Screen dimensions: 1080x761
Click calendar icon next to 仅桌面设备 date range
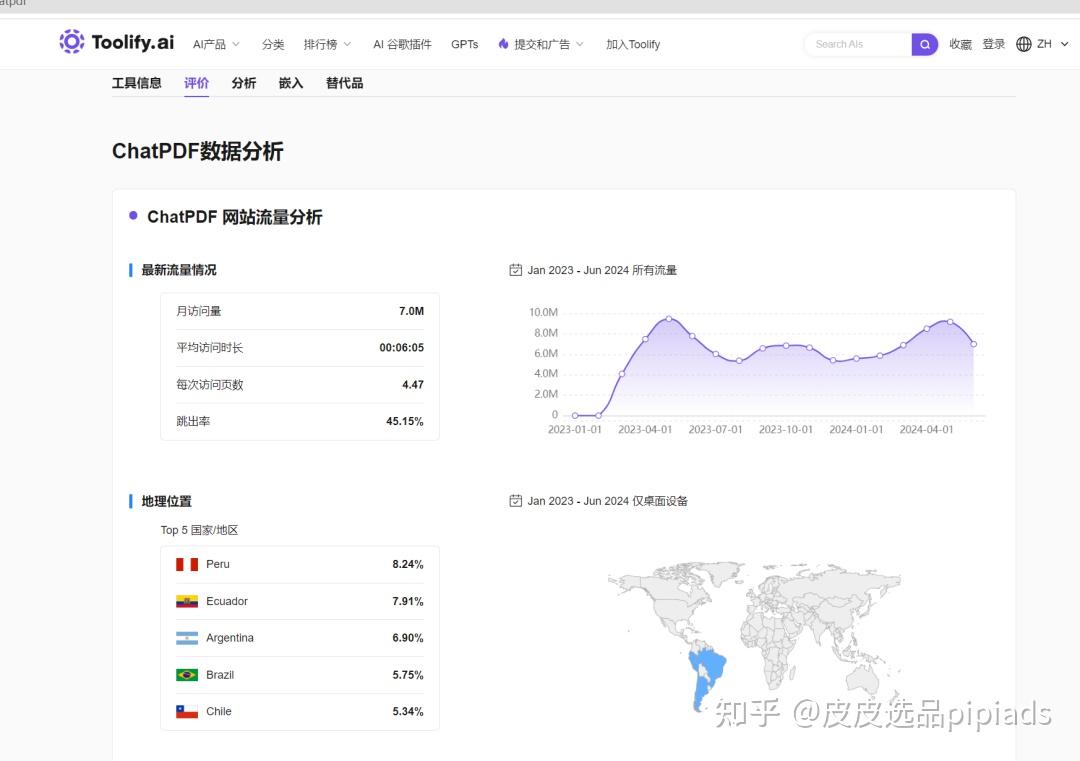click(515, 501)
